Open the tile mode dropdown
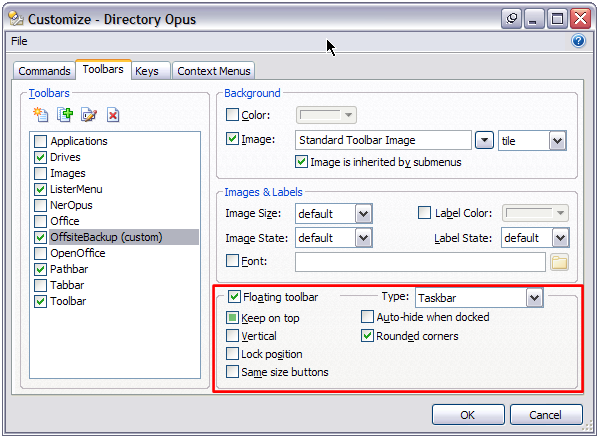Image resolution: width=599 pixels, height=438 pixels. click(557, 141)
